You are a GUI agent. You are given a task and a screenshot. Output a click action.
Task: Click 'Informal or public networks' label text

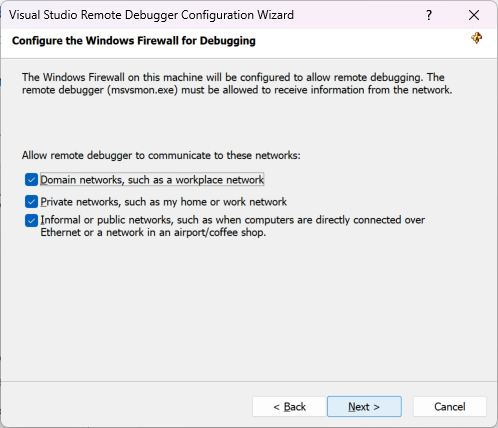pyautogui.click(x=233, y=226)
